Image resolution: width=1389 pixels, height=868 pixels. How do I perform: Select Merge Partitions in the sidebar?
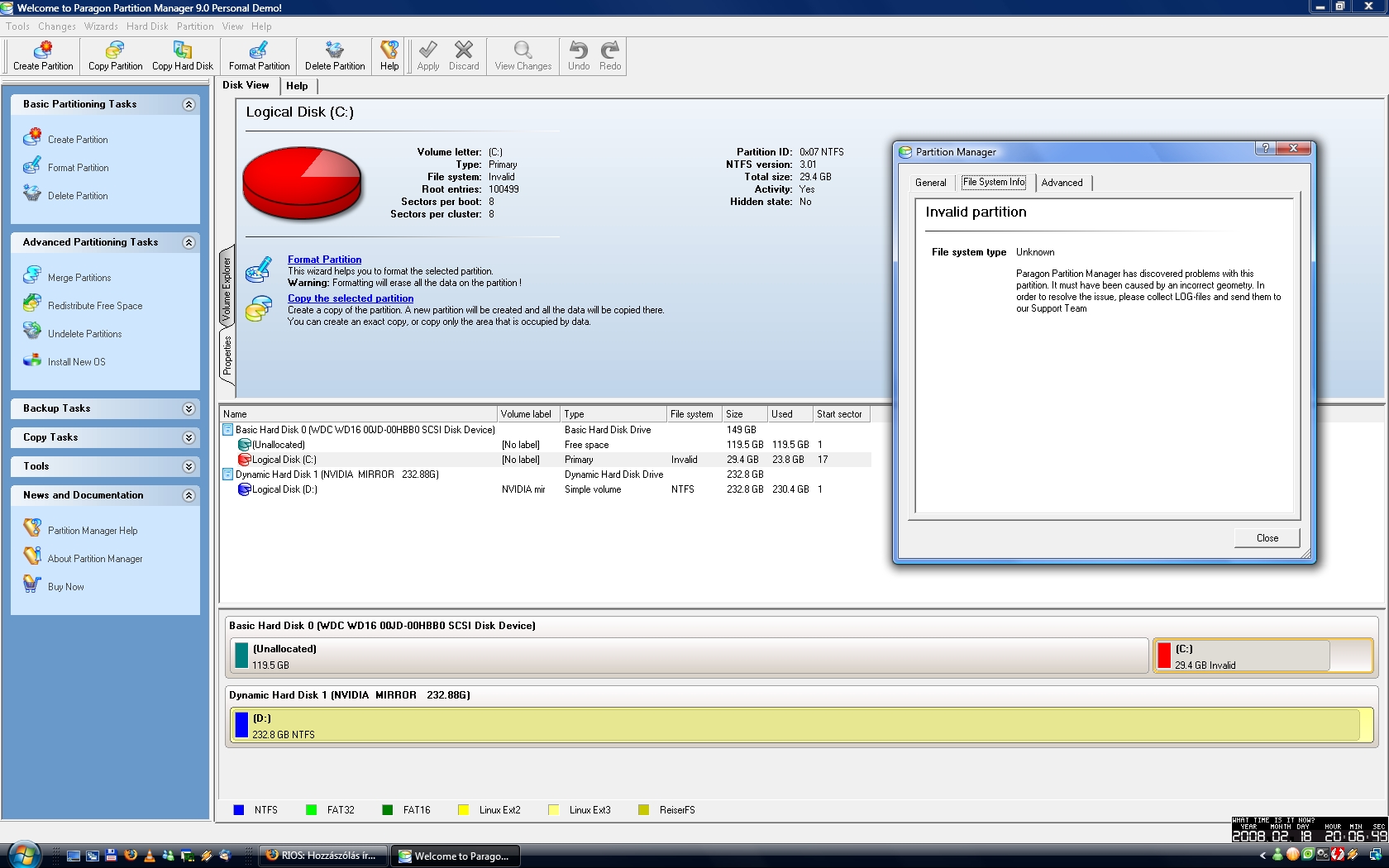pos(79,278)
